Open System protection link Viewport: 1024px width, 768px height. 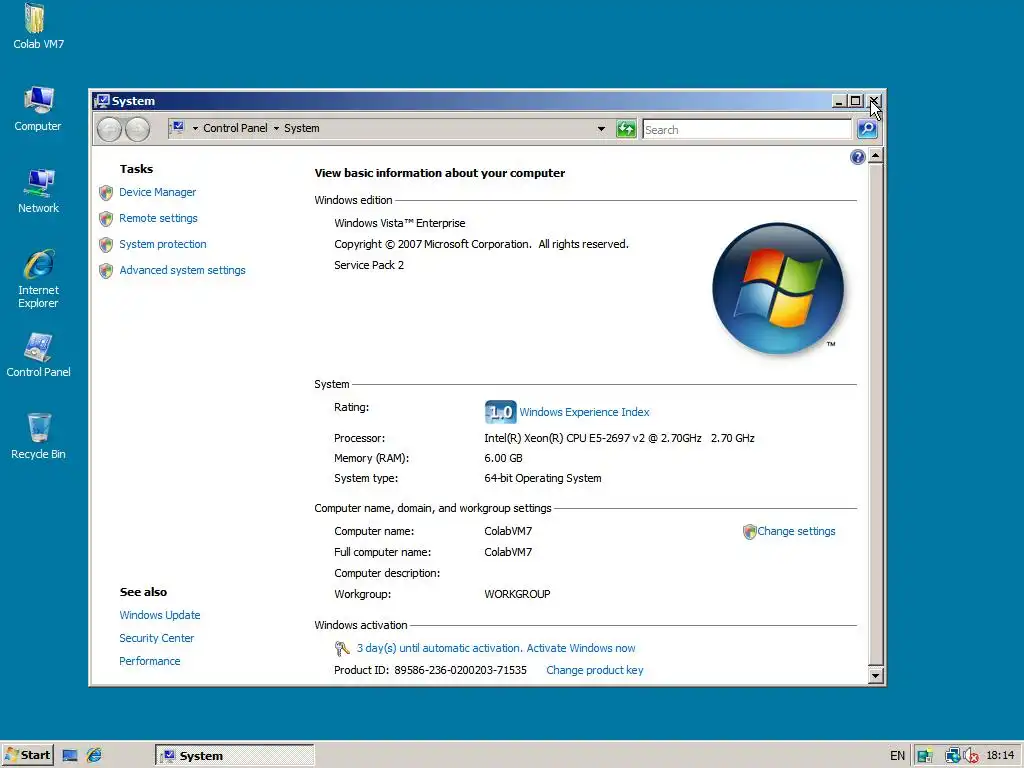[163, 244]
